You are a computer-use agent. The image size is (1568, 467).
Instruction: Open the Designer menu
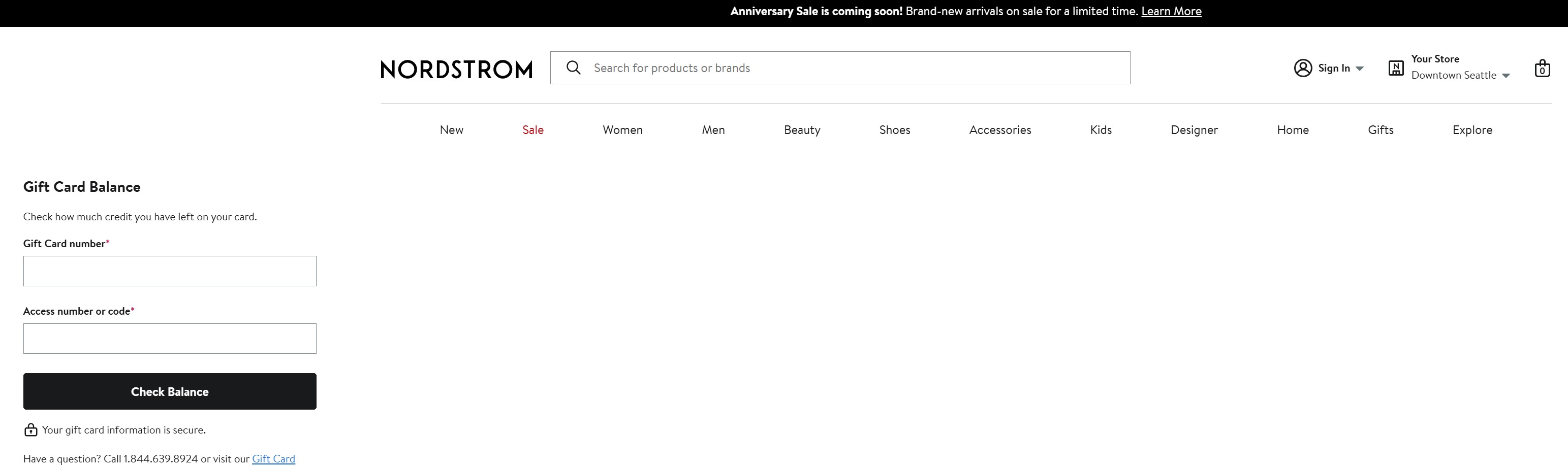click(x=1194, y=129)
